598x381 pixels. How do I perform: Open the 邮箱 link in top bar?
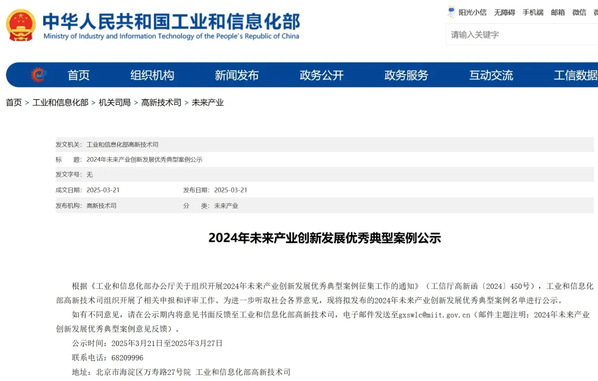(x=558, y=13)
